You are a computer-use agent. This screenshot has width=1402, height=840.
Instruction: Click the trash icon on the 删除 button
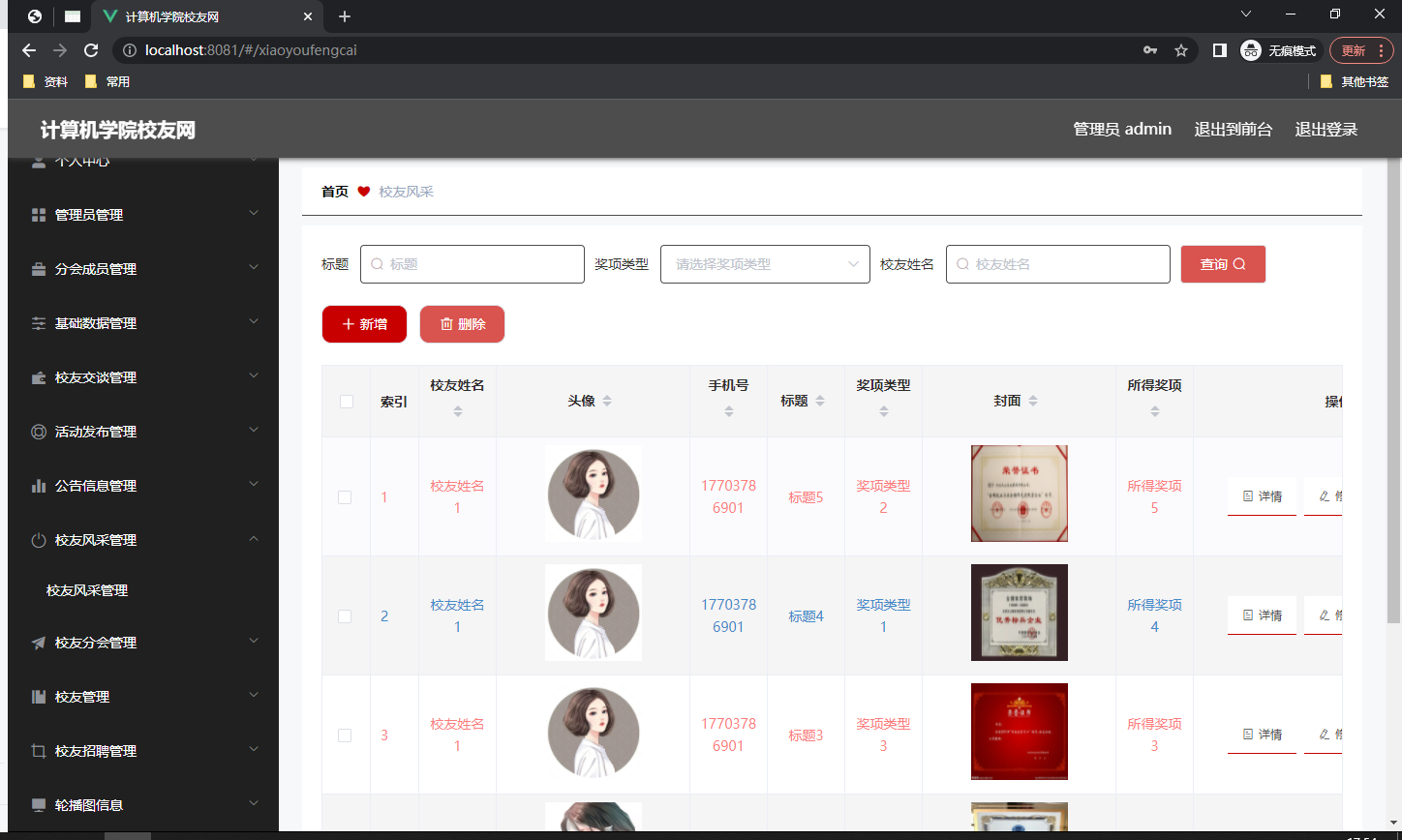point(445,324)
